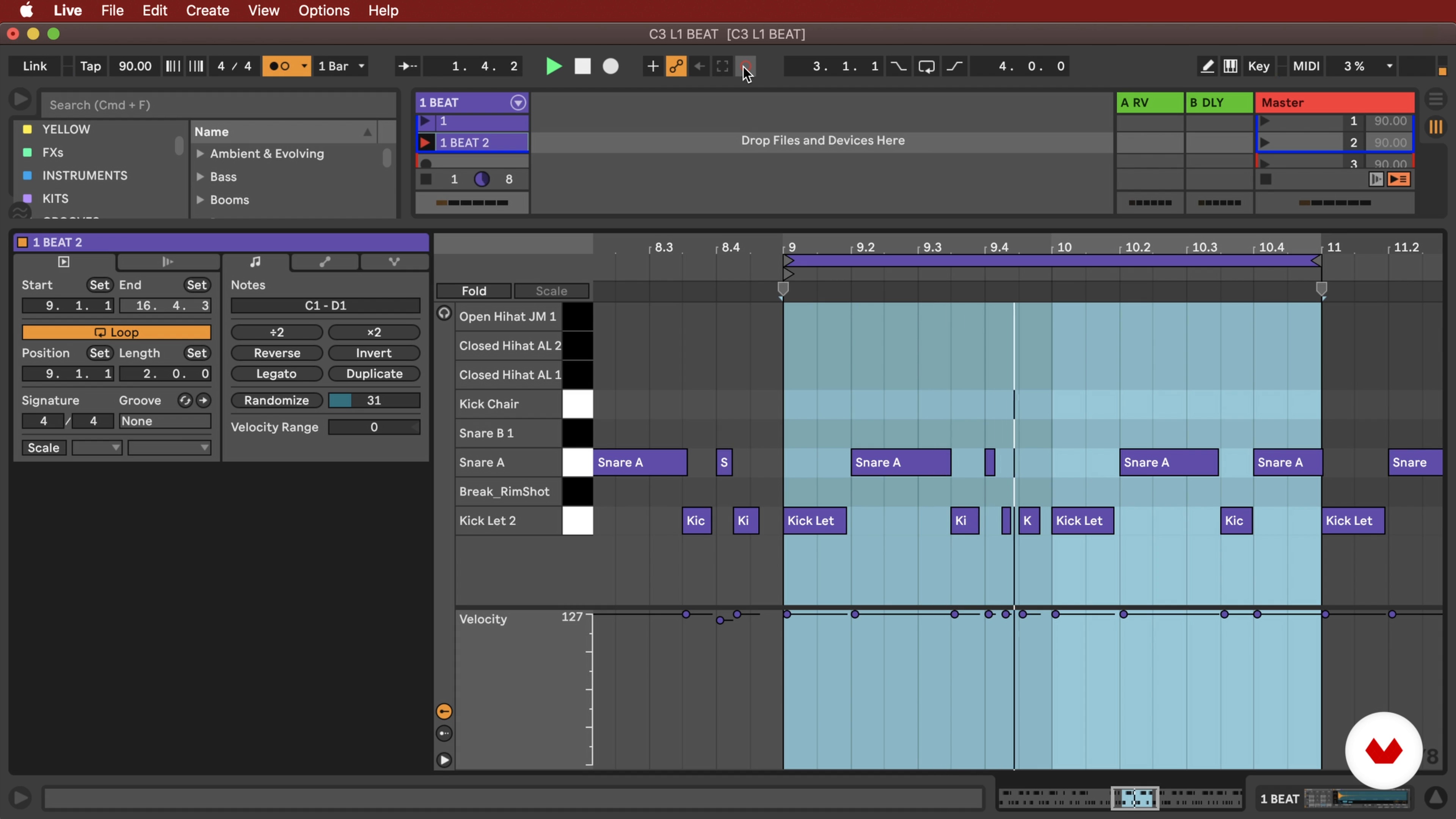Open the Options menu

[324, 10]
